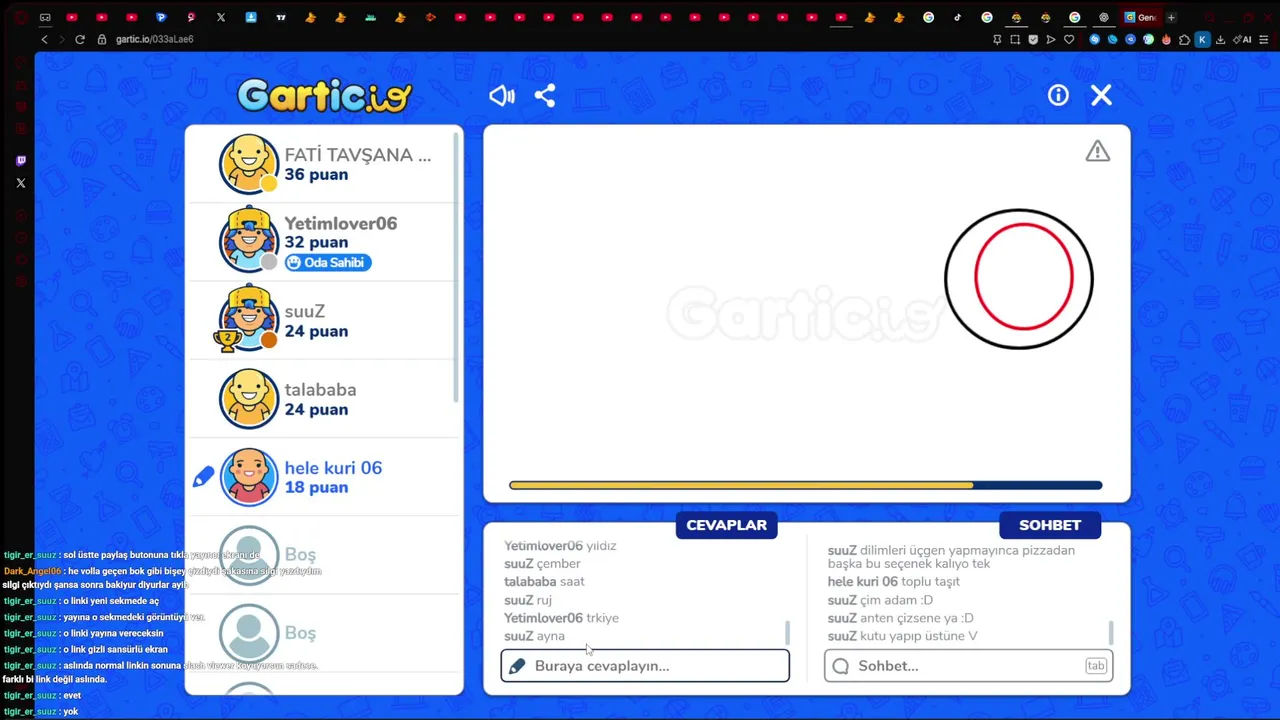
Task: Select the second empty Boş slot
Action: [324, 633]
